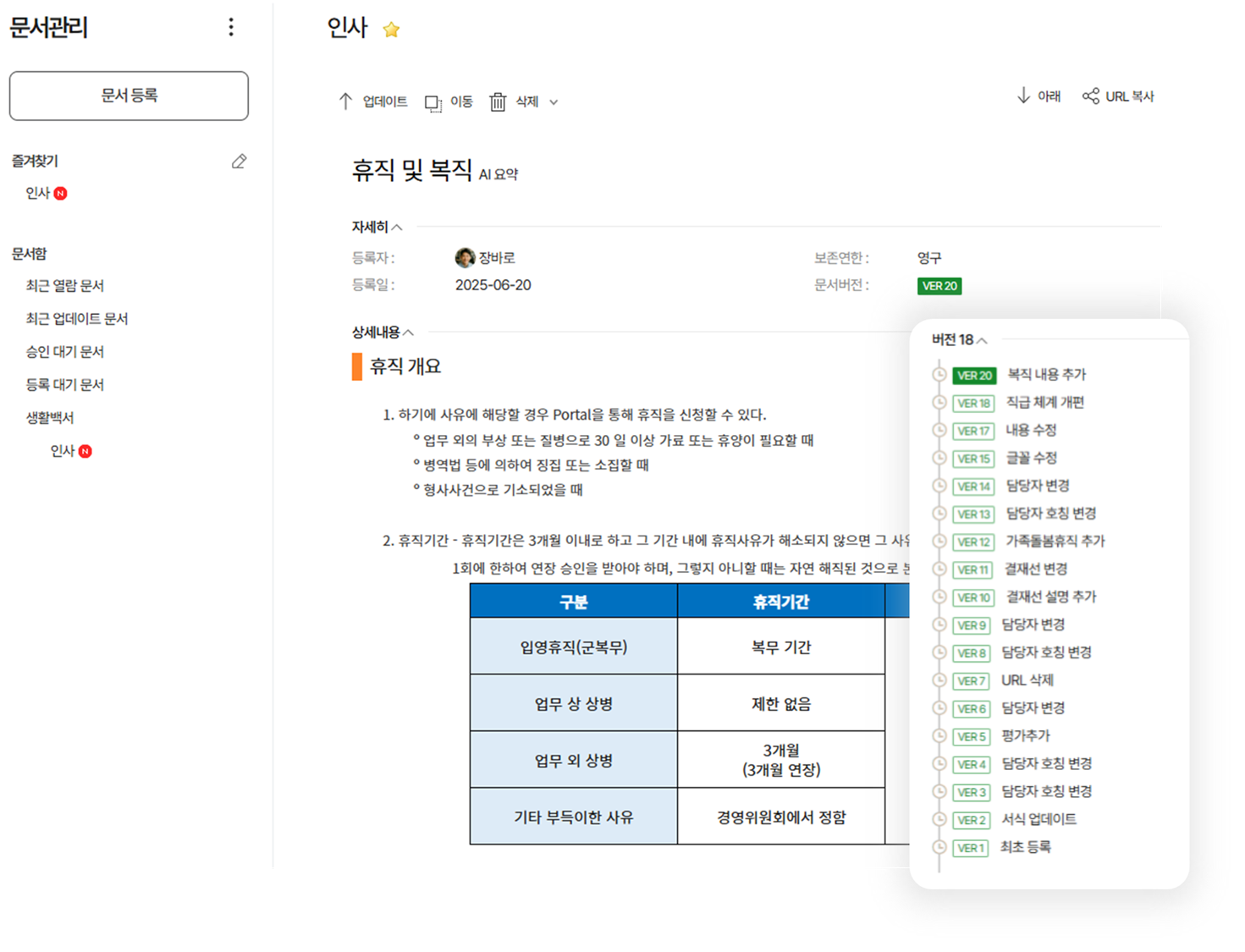Screen dimensions: 1245x952
Task: Open the 문서관리 kebab menu
Action: (x=231, y=27)
